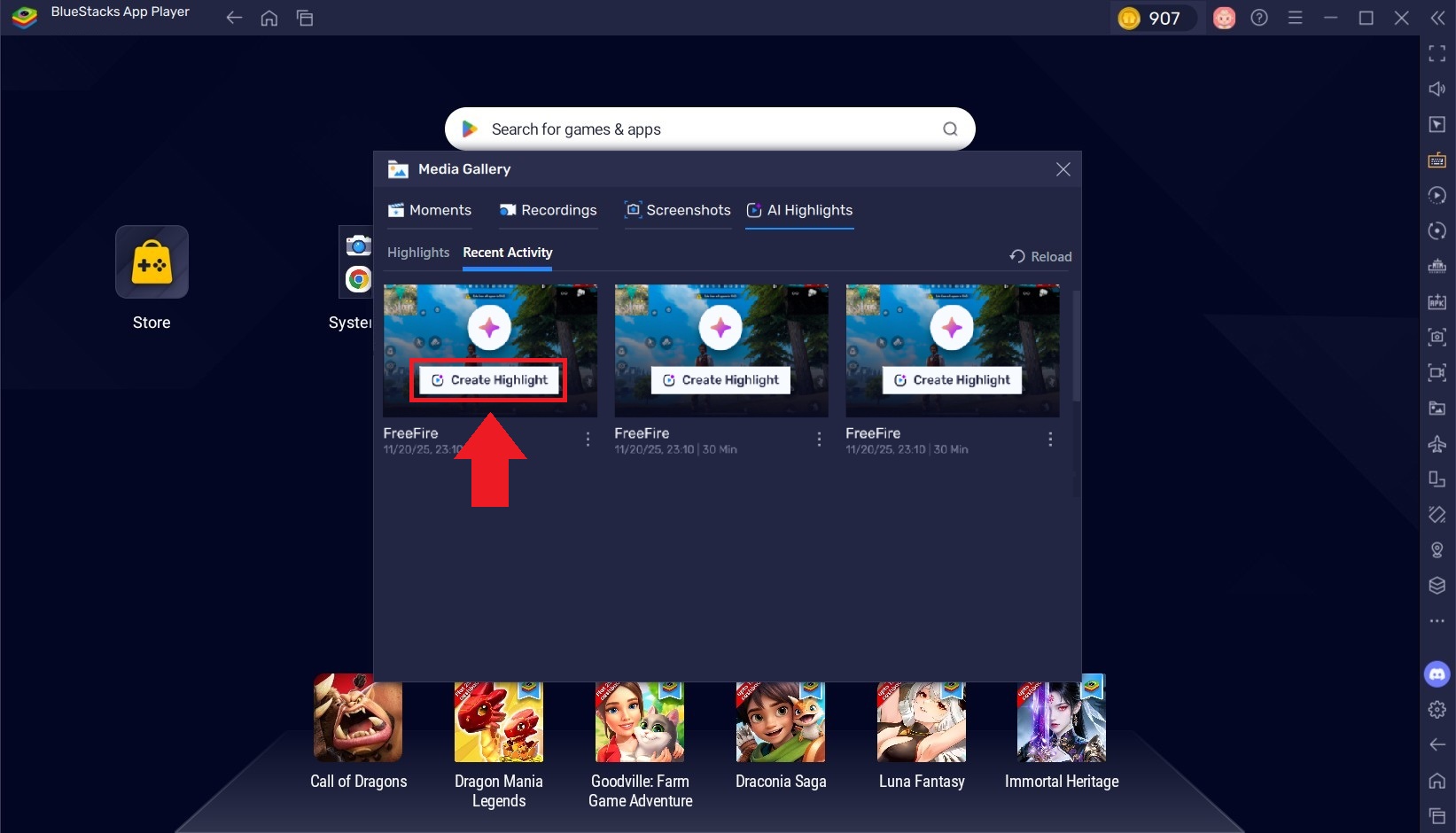Click the pink profile avatar icon
The image size is (1456, 833).
[x=1224, y=18]
